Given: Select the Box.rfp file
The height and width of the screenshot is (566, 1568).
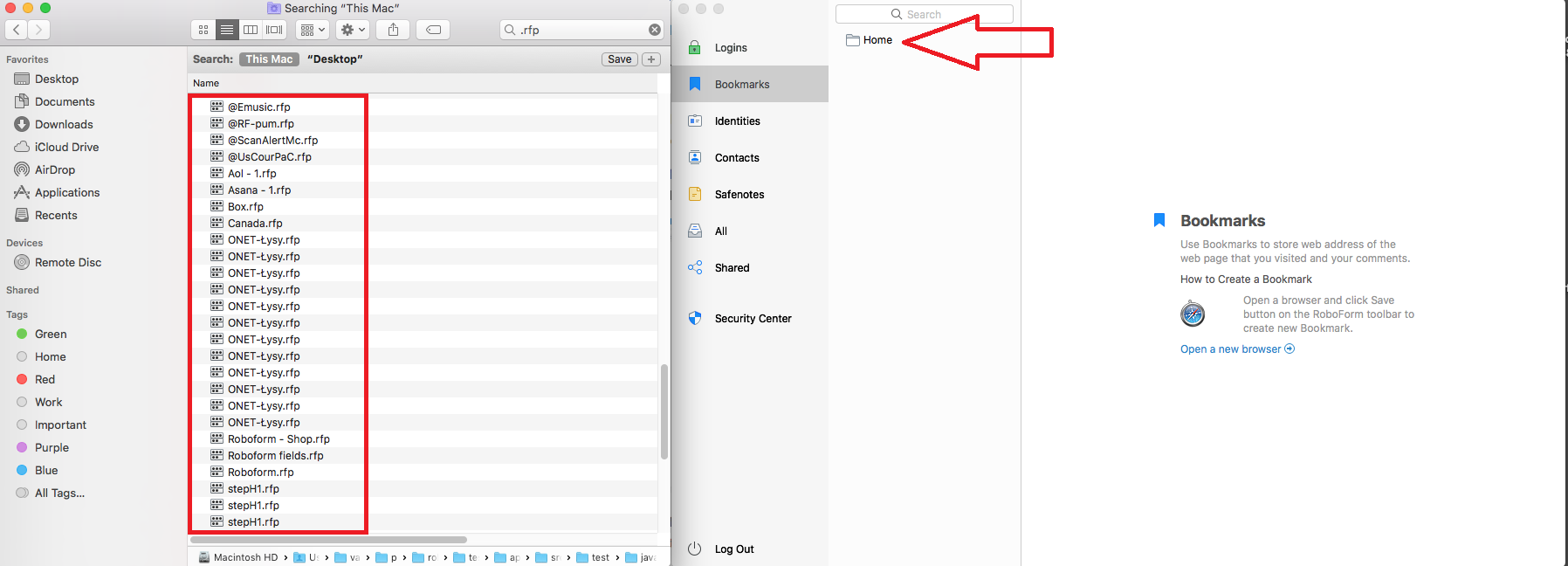Looking at the screenshot, I should pyautogui.click(x=245, y=206).
